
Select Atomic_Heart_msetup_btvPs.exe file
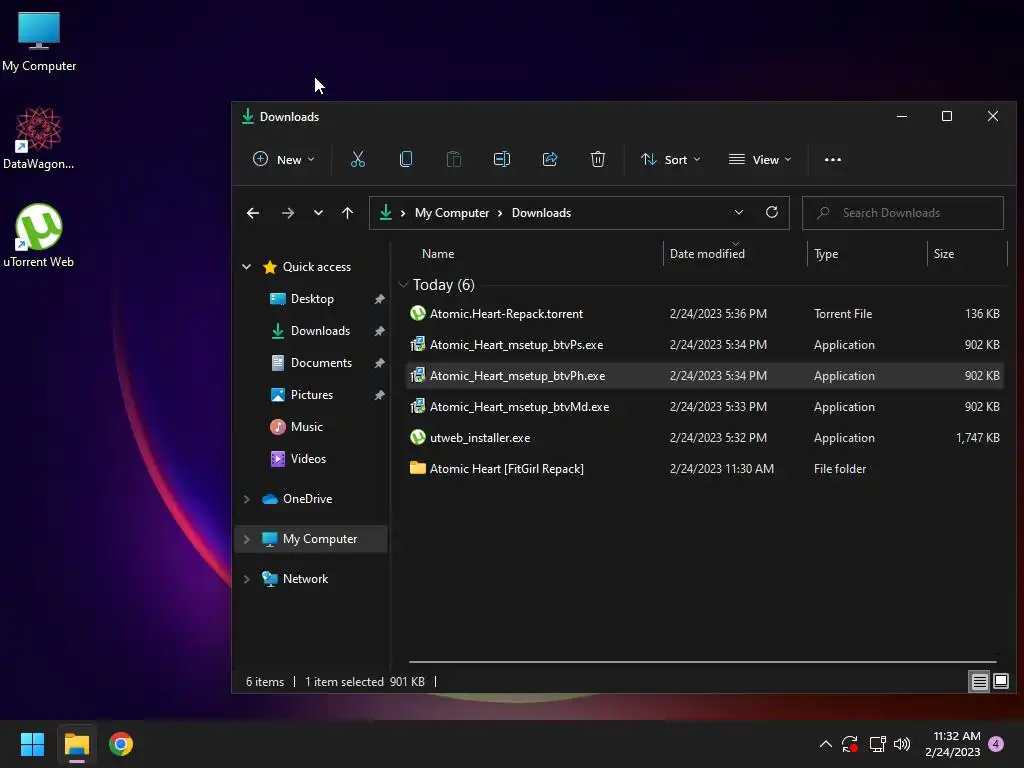tap(705, 345)
